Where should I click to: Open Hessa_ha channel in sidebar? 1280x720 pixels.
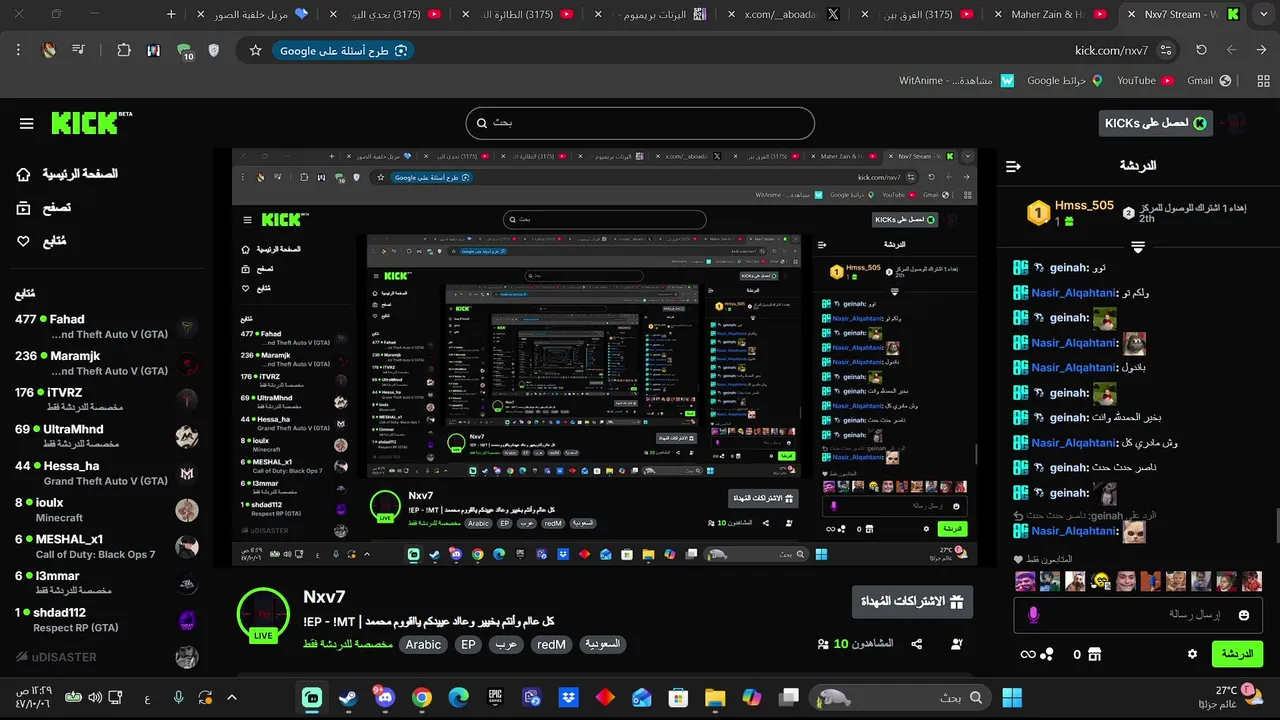[106, 473]
